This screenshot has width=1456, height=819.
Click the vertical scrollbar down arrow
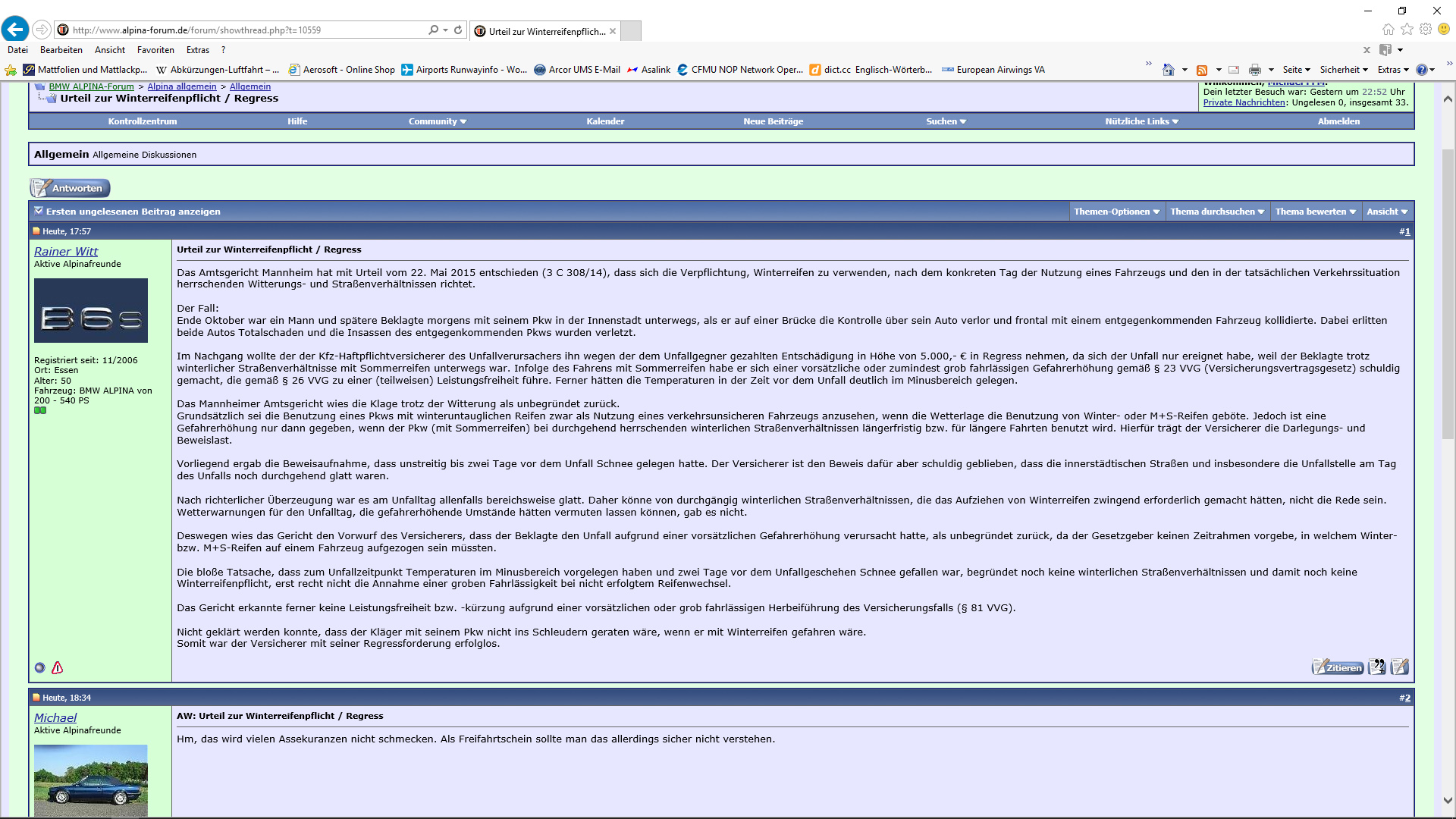coord(1448,800)
